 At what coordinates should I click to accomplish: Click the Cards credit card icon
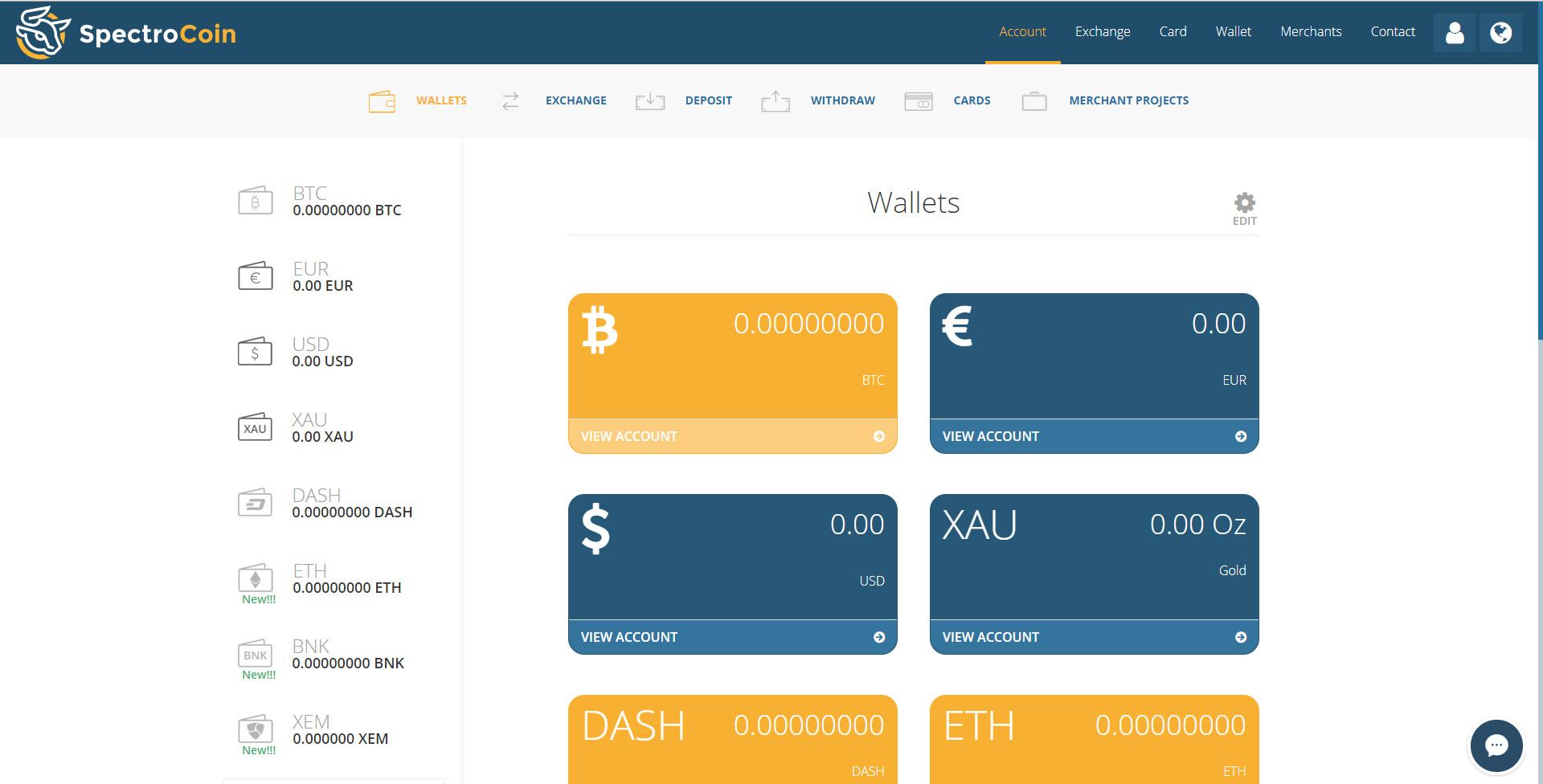tap(919, 101)
